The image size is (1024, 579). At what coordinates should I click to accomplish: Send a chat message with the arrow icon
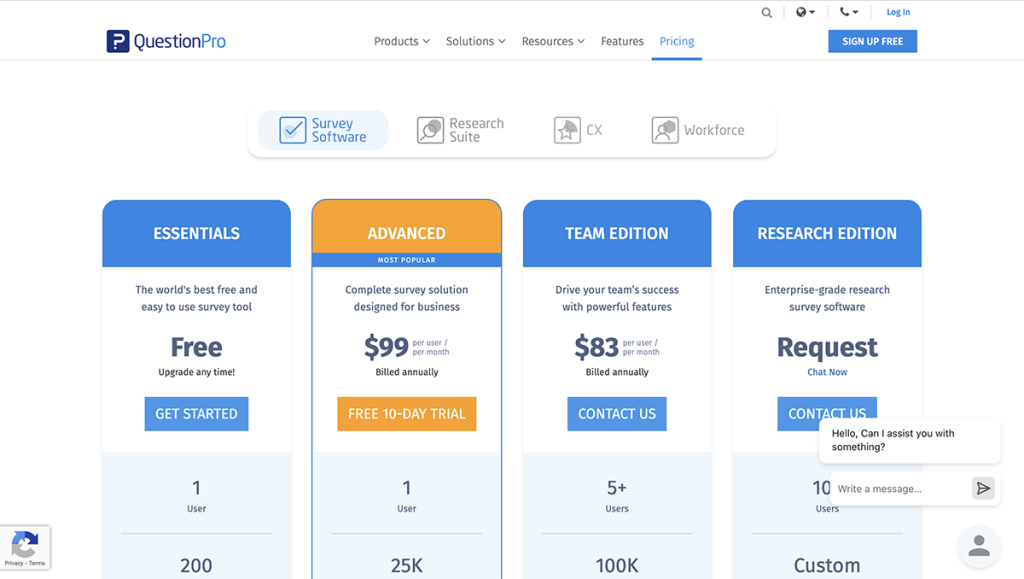coord(981,488)
